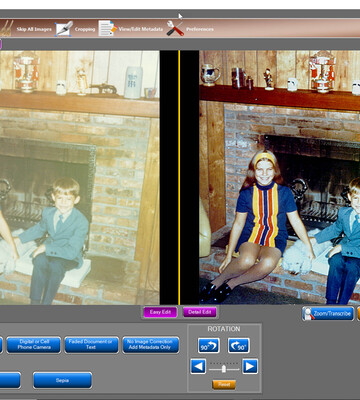Click the Zoom/Transcribe magnifier button
This screenshot has width=360, height=400.
[328, 314]
